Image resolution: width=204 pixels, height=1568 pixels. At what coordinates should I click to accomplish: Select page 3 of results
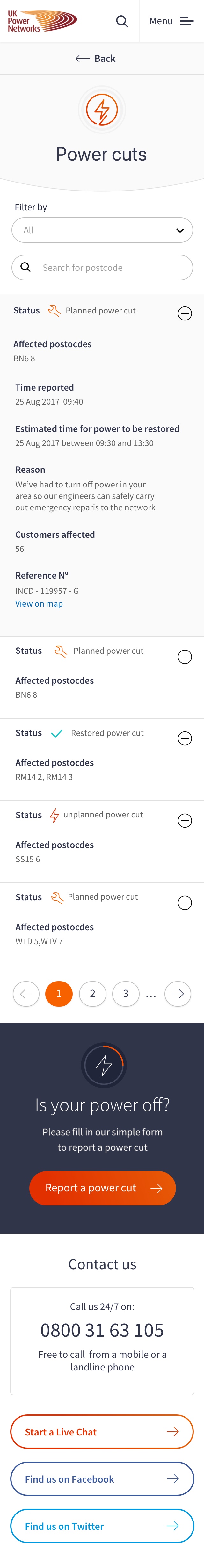tap(126, 994)
